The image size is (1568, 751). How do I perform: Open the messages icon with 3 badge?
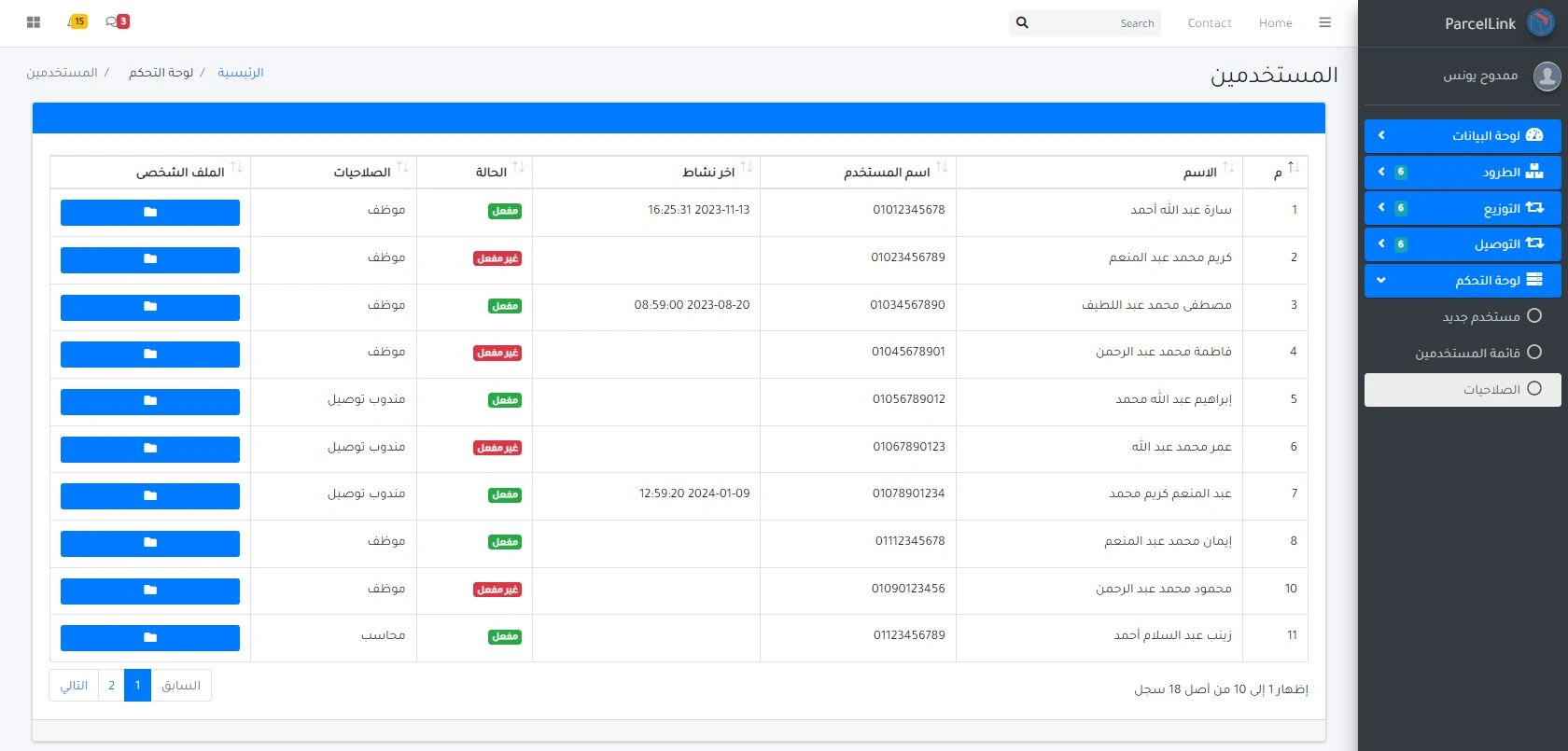click(x=118, y=21)
